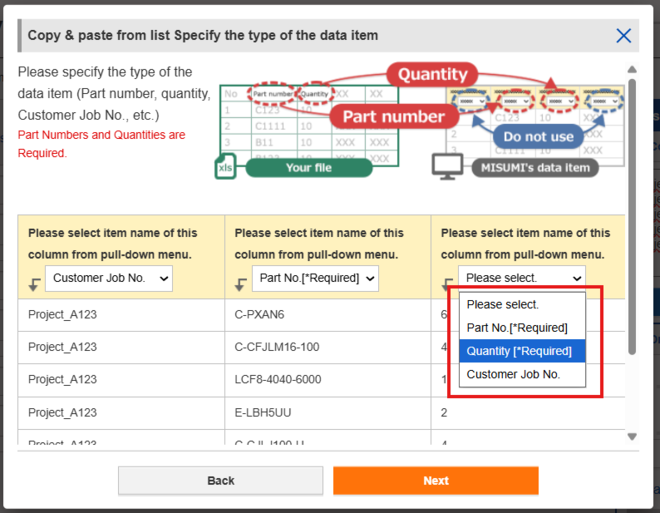The width and height of the screenshot is (660, 513).
Task: Select 'Quantity [*Required]' in the open list
Action: tap(522, 351)
